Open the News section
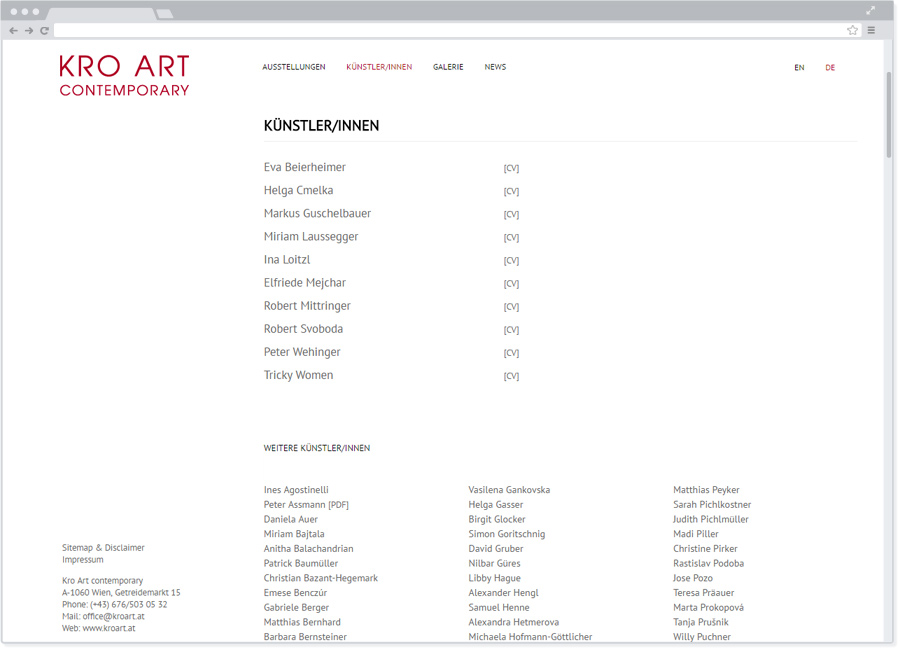Viewport: 900px width, 652px height. point(495,67)
